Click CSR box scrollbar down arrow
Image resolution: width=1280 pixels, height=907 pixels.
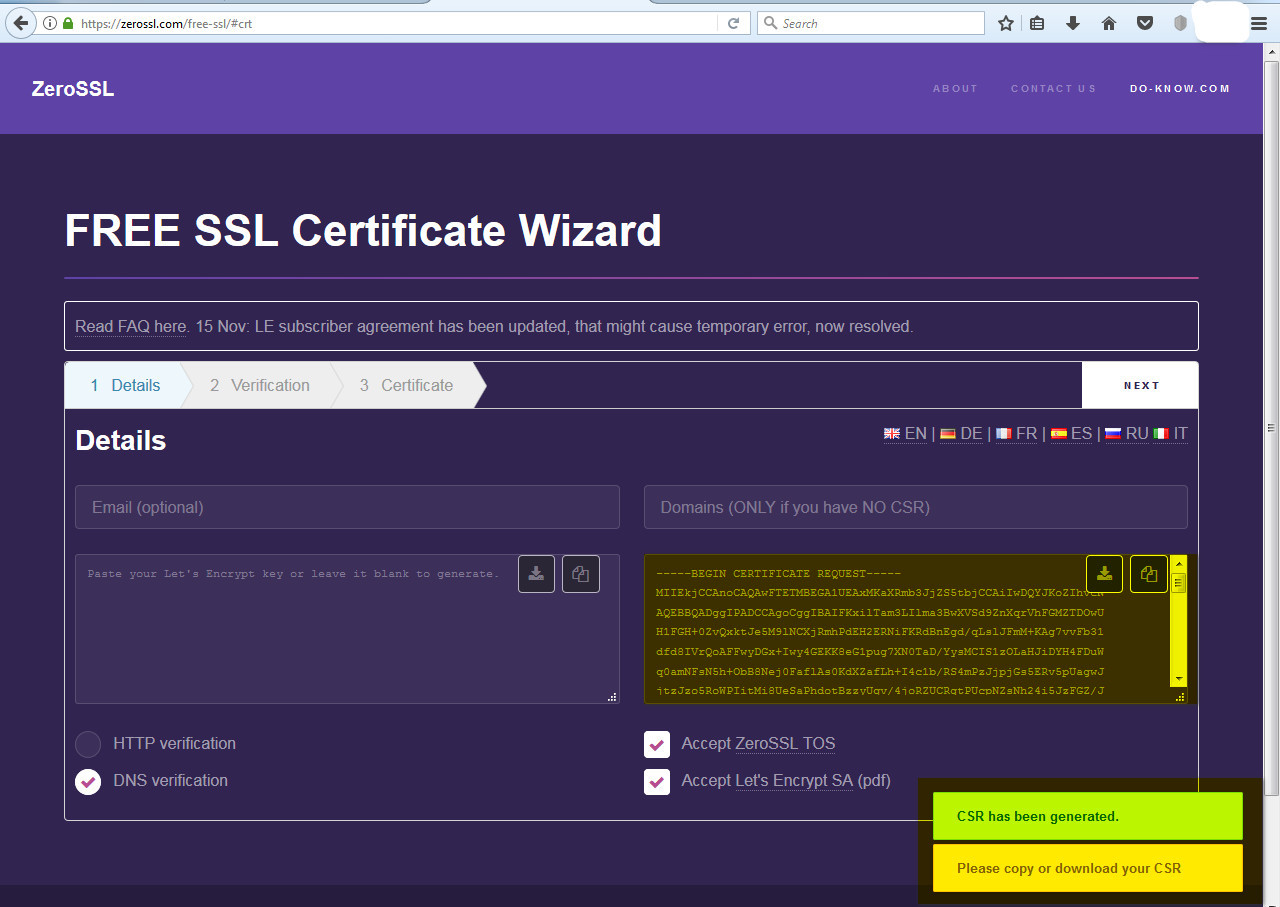pyautogui.click(x=1179, y=680)
